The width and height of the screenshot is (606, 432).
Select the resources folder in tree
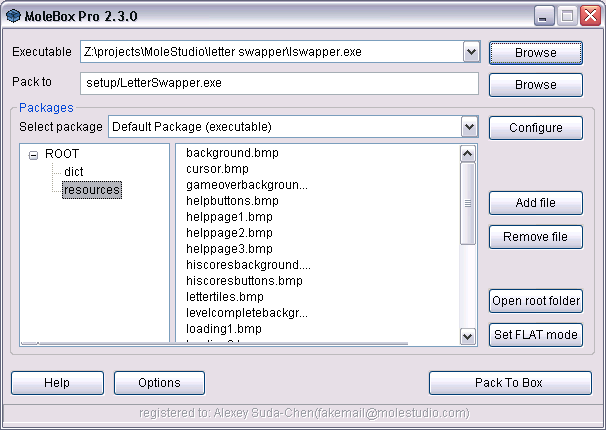pyautogui.click(x=91, y=189)
